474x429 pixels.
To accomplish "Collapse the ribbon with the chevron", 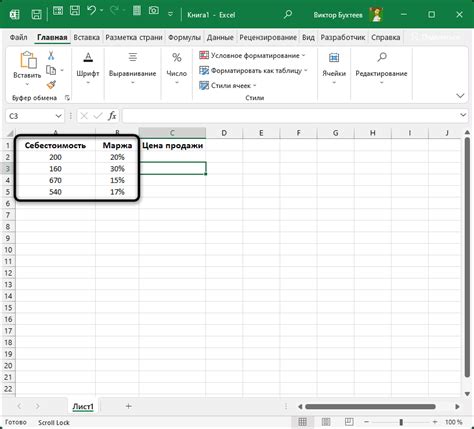I will (x=460, y=96).
